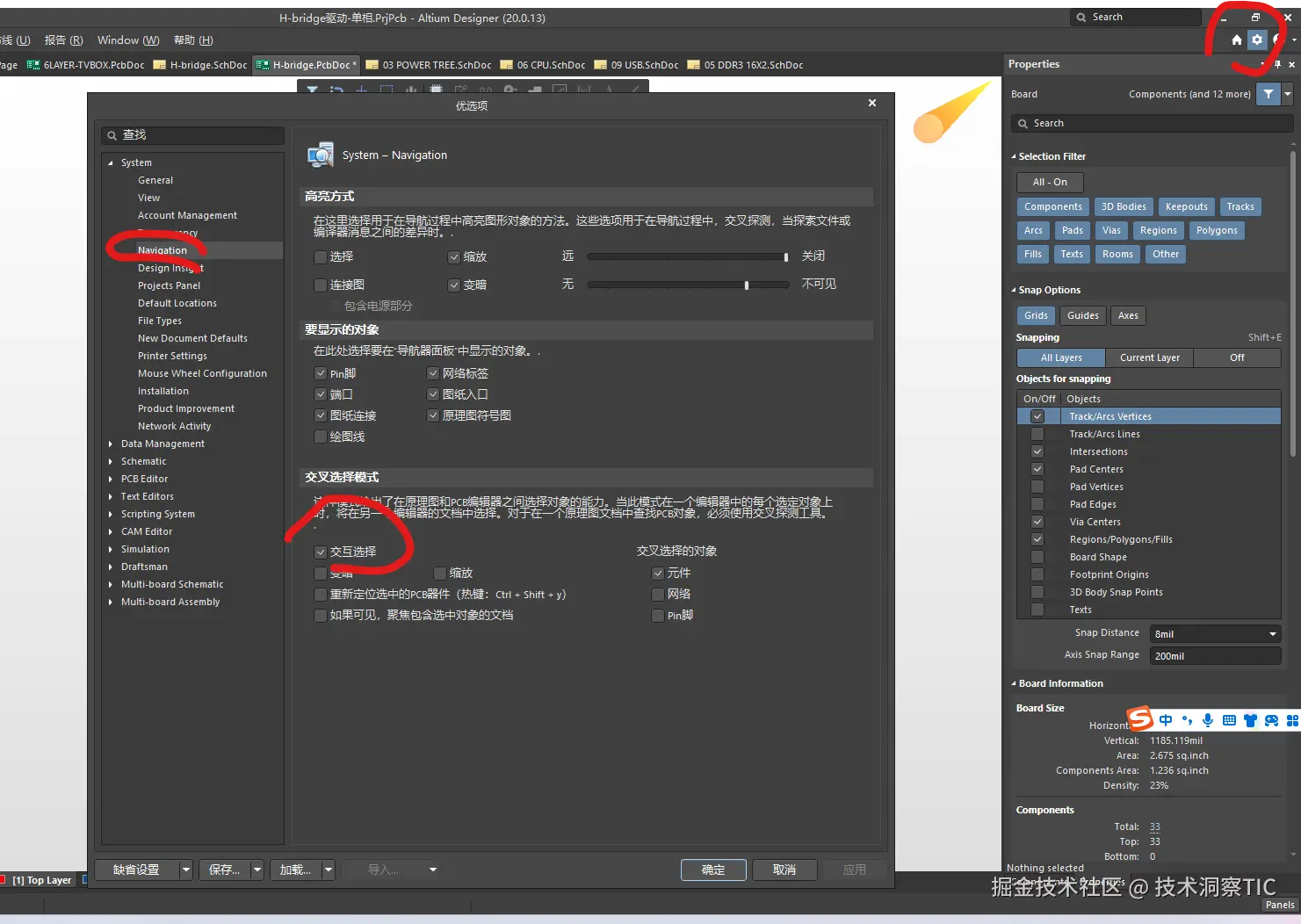Select Mouse Wheel Configuration tree item
Image resolution: width=1301 pixels, height=924 pixels.
[202, 373]
